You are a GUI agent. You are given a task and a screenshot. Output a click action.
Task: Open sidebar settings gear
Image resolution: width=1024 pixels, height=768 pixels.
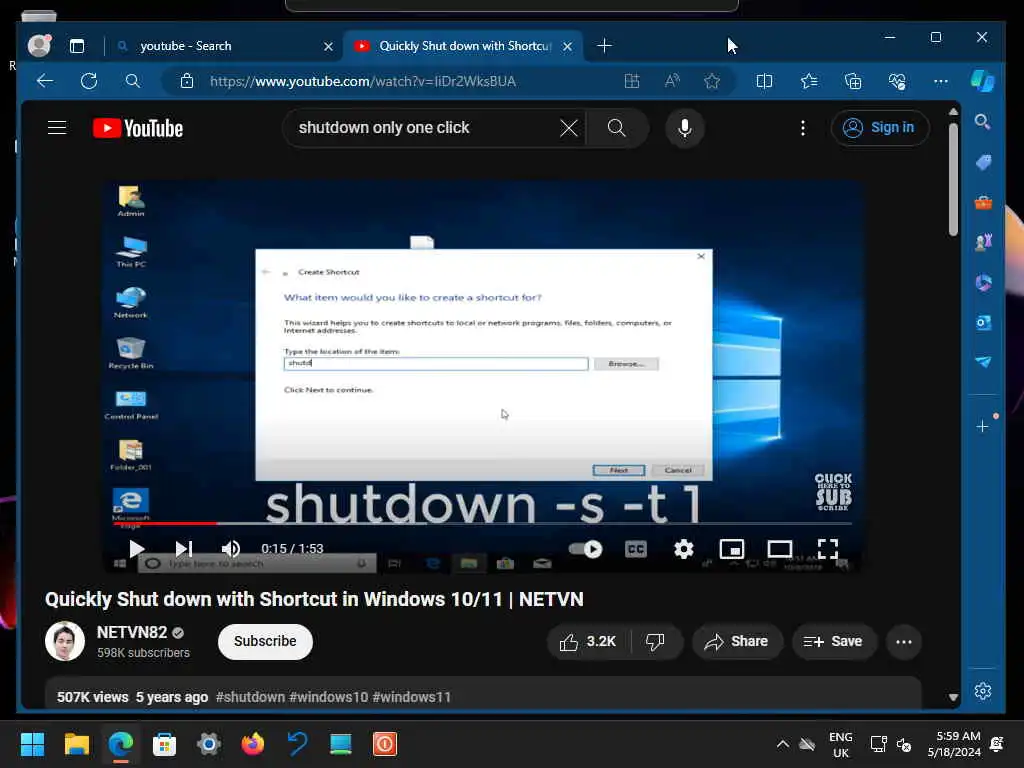[983, 691]
